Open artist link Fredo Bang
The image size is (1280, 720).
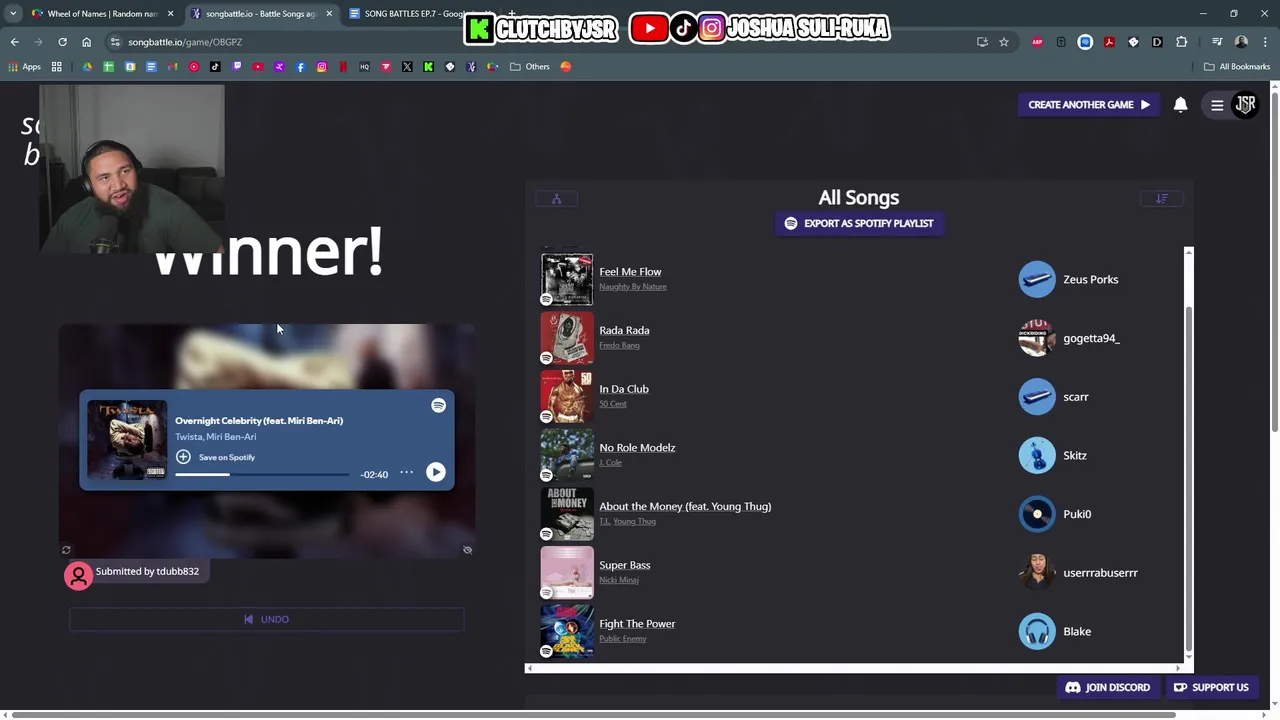point(619,345)
